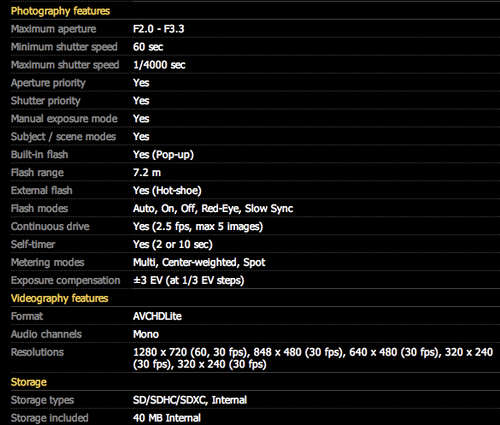Select the Minimum shutter speed row
500x425 pixels.
point(255,47)
